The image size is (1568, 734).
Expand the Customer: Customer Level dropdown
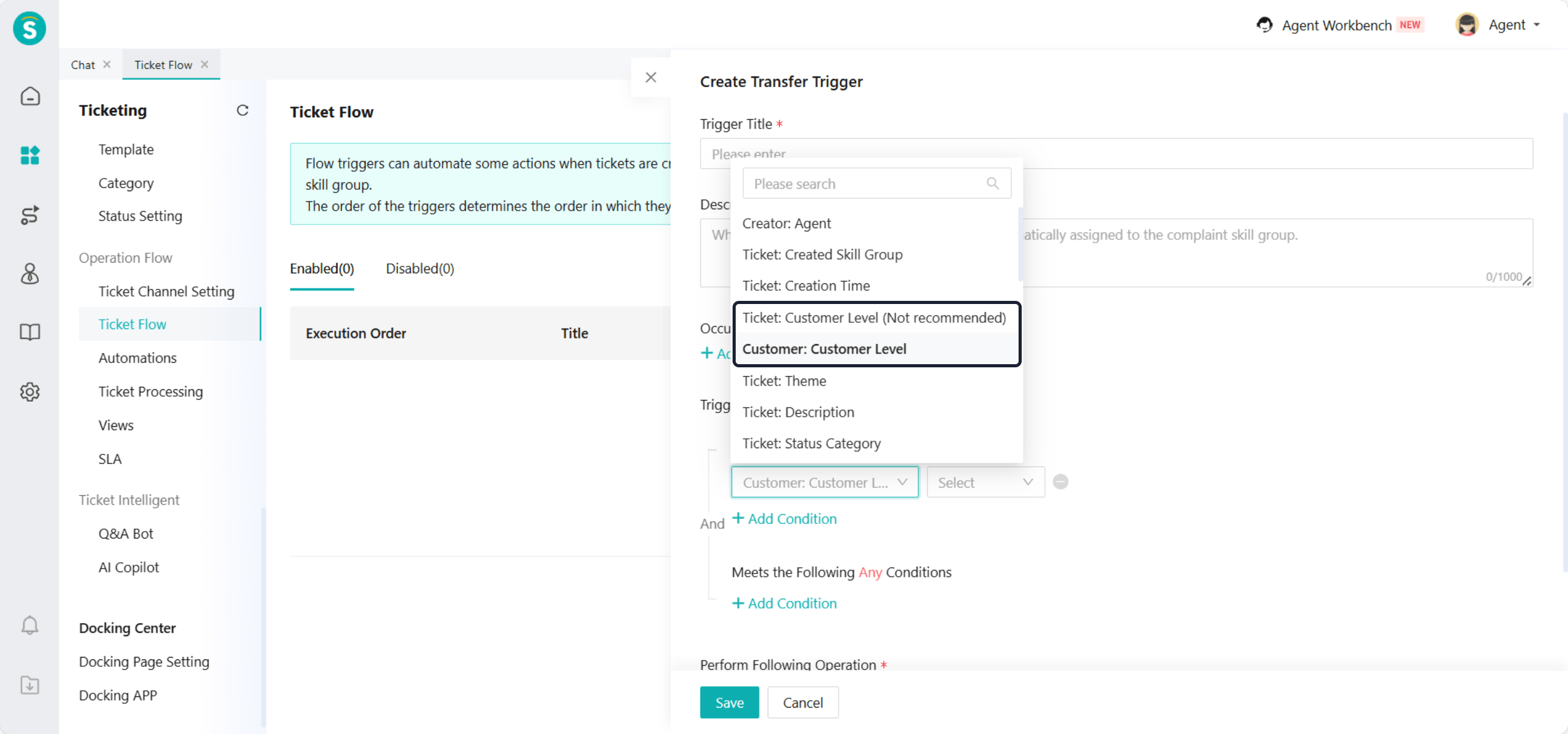tap(824, 482)
